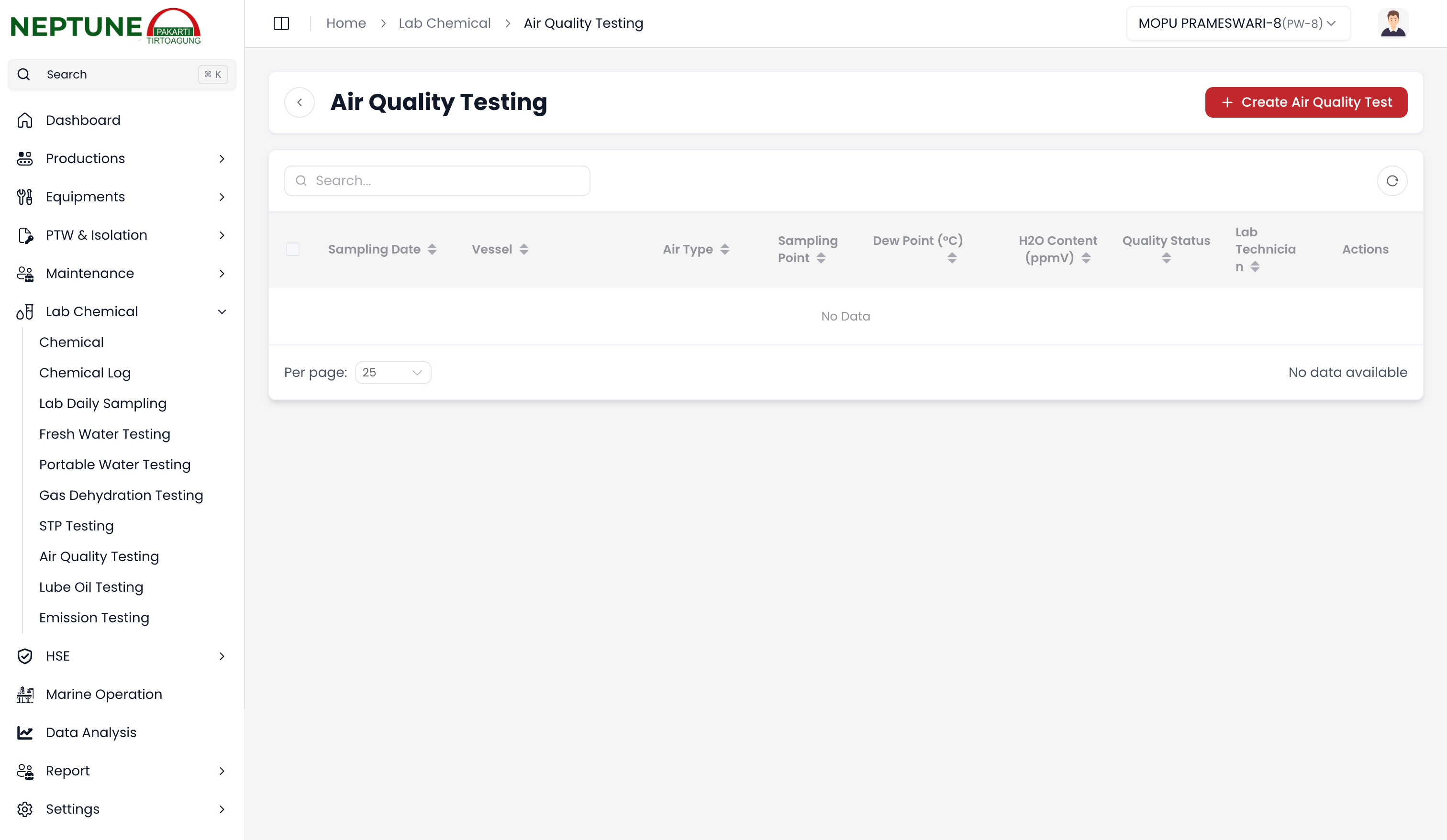Collapse the Lab Chemical menu
The height and width of the screenshot is (840, 1447).
tap(222, 312)
